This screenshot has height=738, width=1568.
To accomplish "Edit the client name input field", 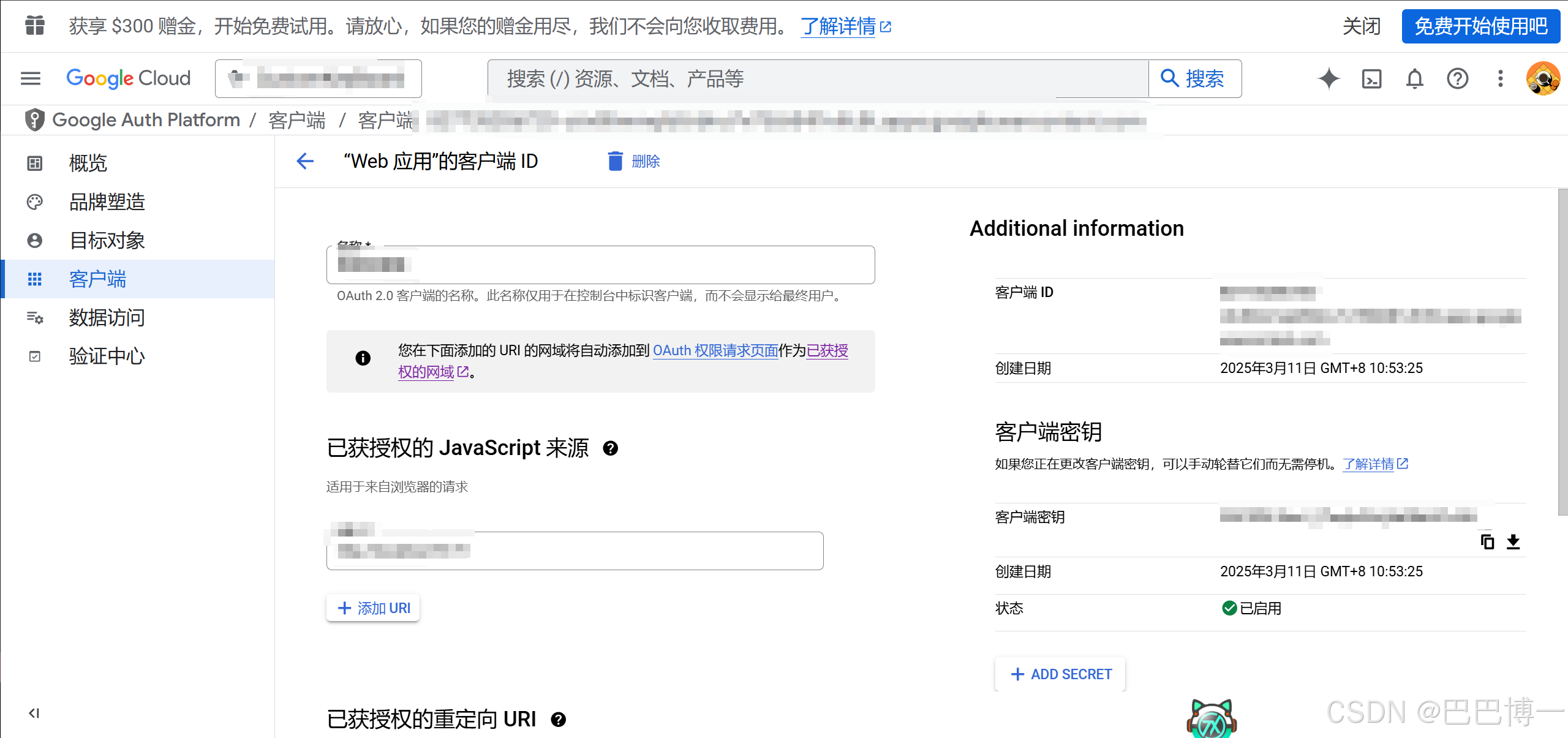I will (x=600, y=265).
